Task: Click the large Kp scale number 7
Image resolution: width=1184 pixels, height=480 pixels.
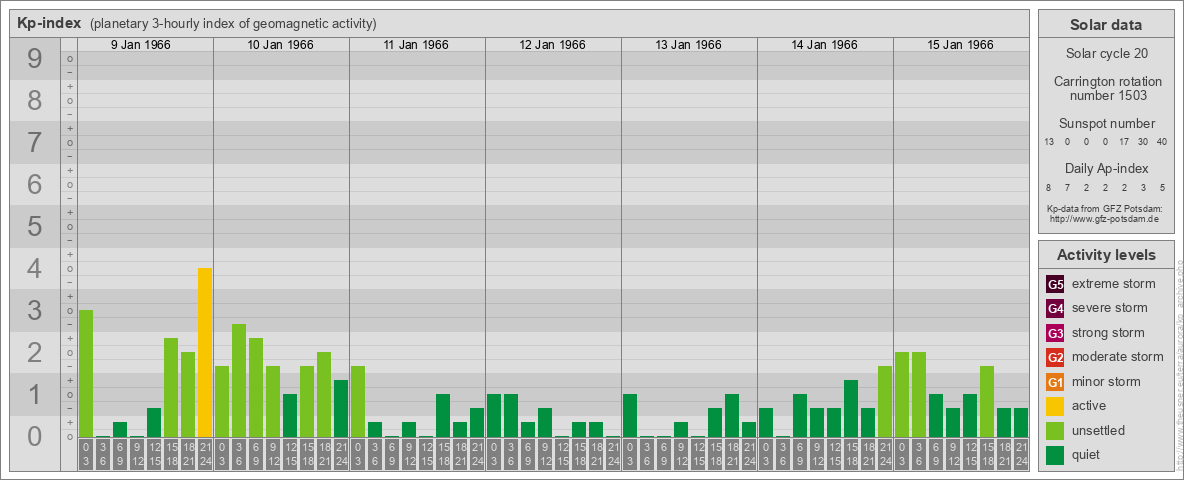Action: coord(34,143)
